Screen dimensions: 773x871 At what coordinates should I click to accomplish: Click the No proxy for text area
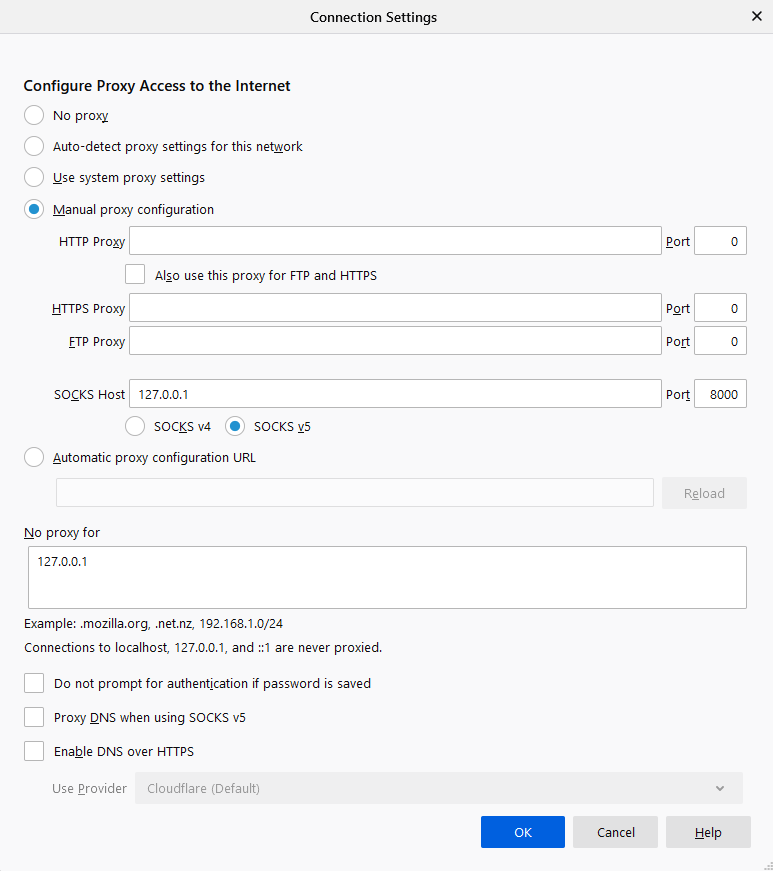point(388,577)
